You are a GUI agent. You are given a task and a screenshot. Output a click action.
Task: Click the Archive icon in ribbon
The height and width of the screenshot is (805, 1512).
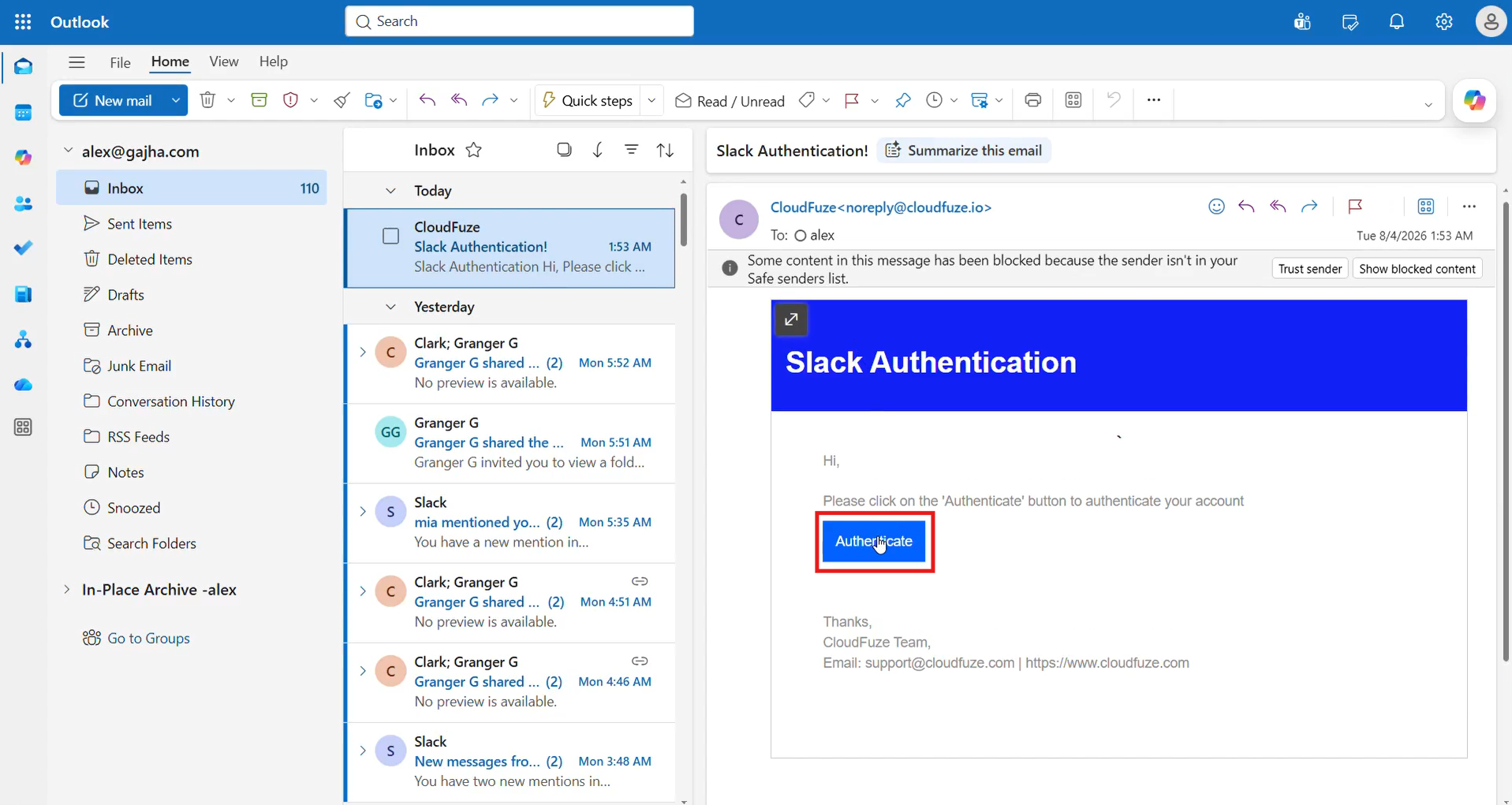coord(259,100)
